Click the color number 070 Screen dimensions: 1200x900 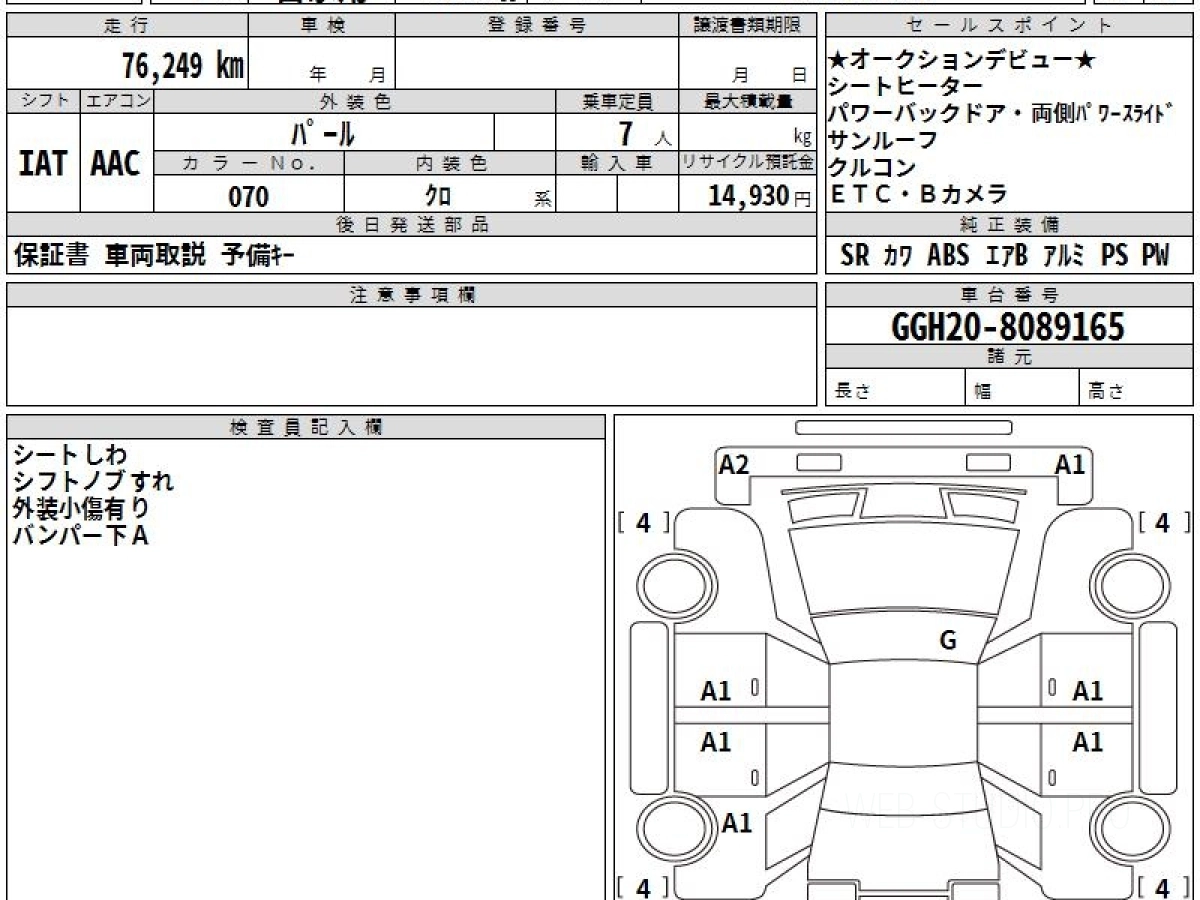[x=249, y=196]
